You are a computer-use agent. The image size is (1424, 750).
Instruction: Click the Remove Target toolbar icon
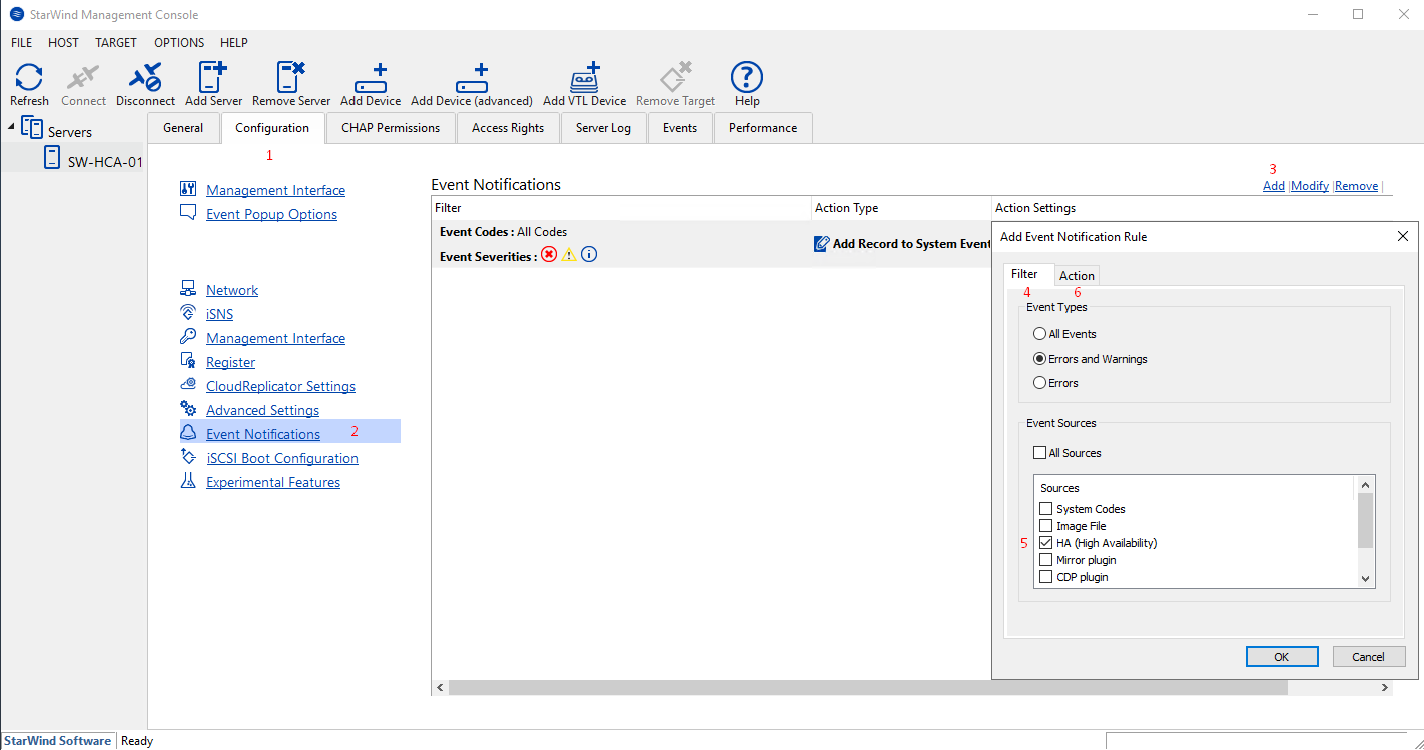click(x=676, y=77)
